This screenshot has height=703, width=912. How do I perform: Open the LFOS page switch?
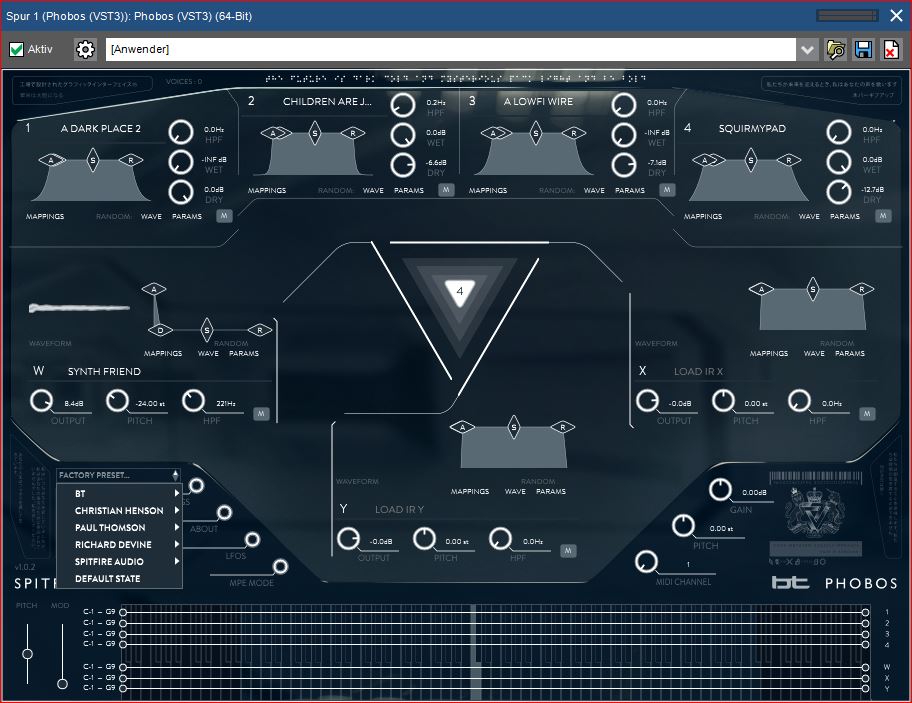click(252, 540)
